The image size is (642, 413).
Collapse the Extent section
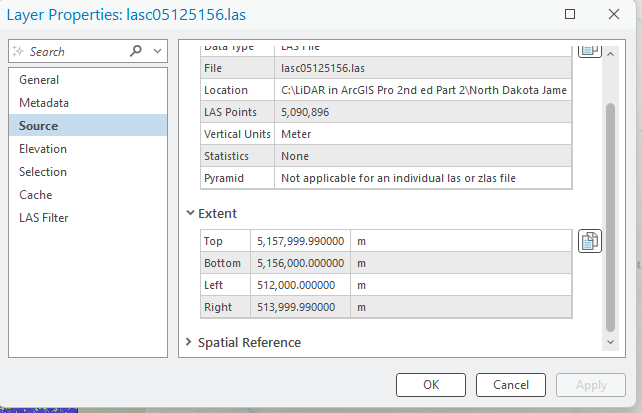coord(190,213)
